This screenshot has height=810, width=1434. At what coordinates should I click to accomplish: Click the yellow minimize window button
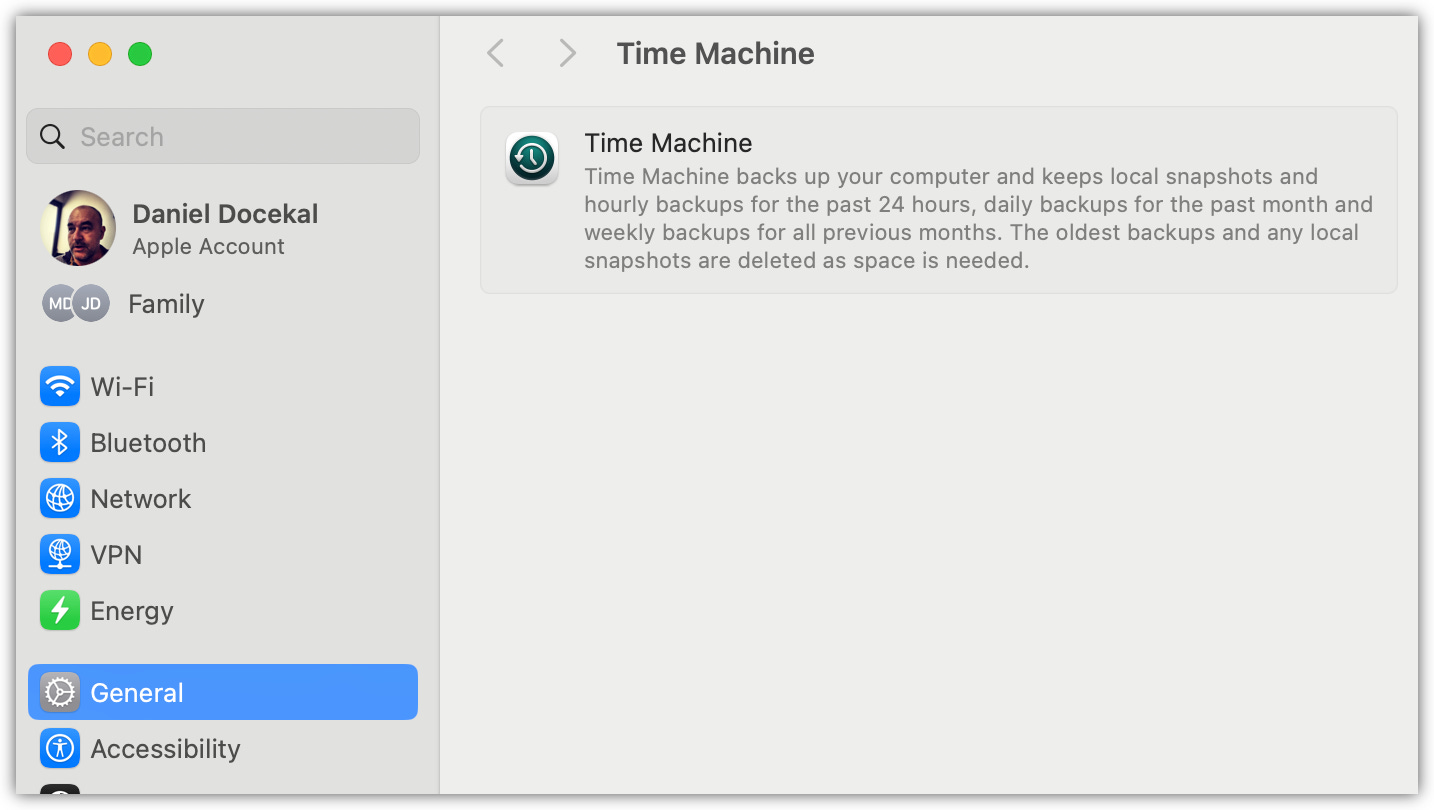coord(100,54)
